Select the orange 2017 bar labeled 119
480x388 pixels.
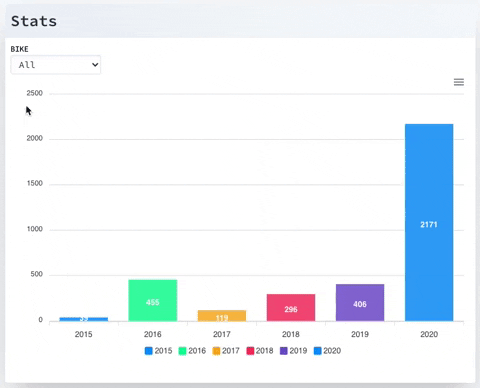[222, 316]
